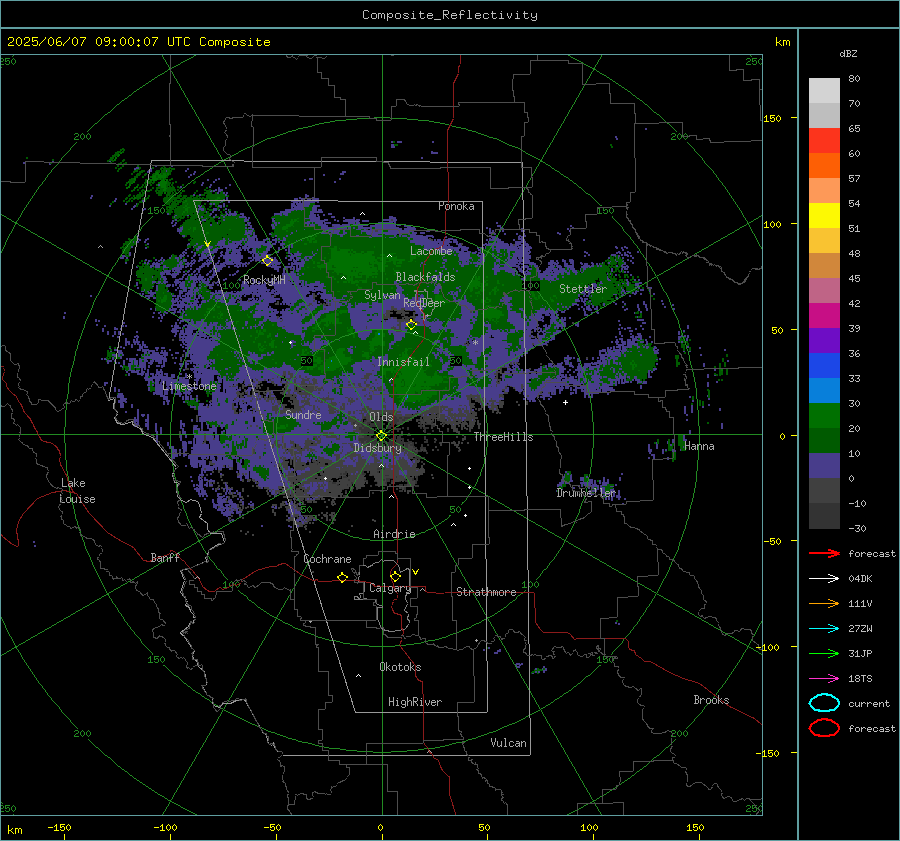900x841 pixels.
Task: Select the orange 111V arrow icon
Action: (824, 603)
